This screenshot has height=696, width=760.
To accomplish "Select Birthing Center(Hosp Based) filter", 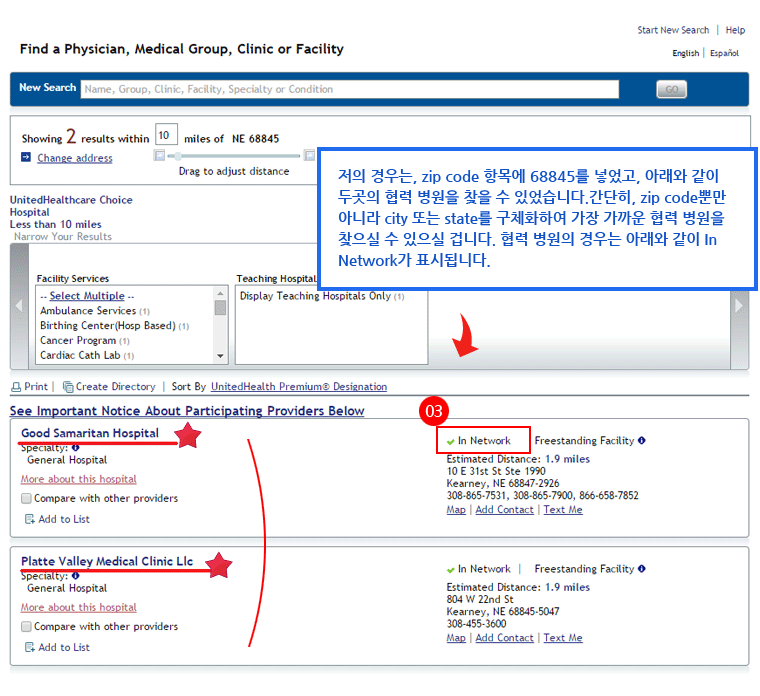I will point(114,326).
